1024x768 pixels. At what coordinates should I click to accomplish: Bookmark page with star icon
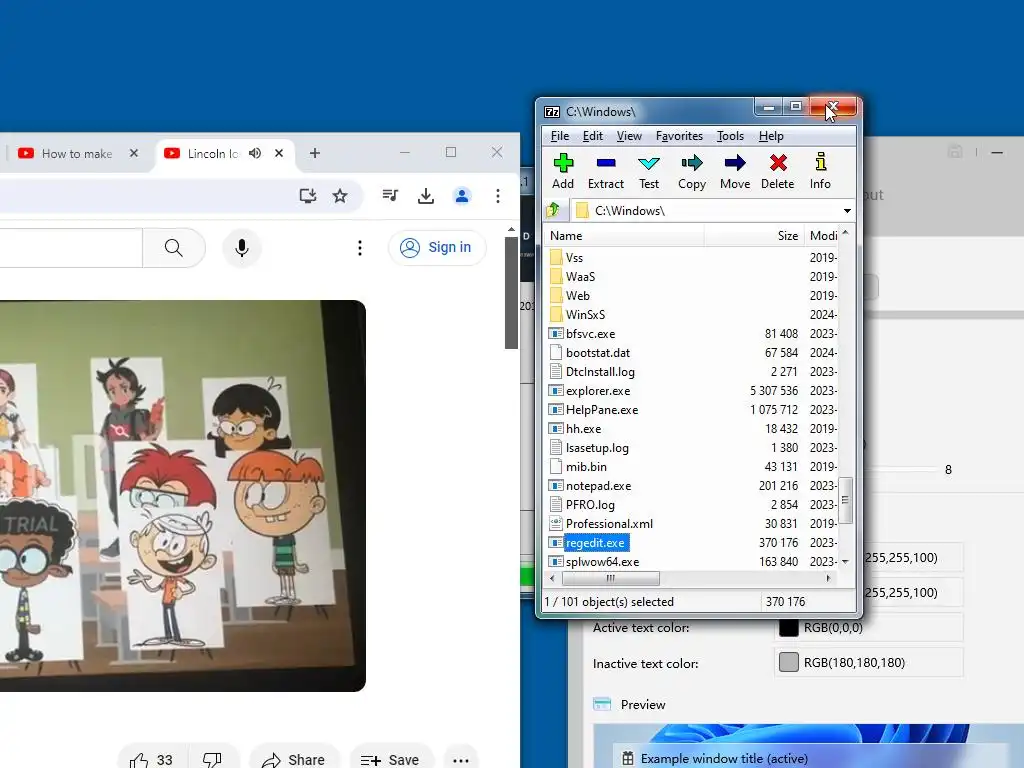point(340,195)
